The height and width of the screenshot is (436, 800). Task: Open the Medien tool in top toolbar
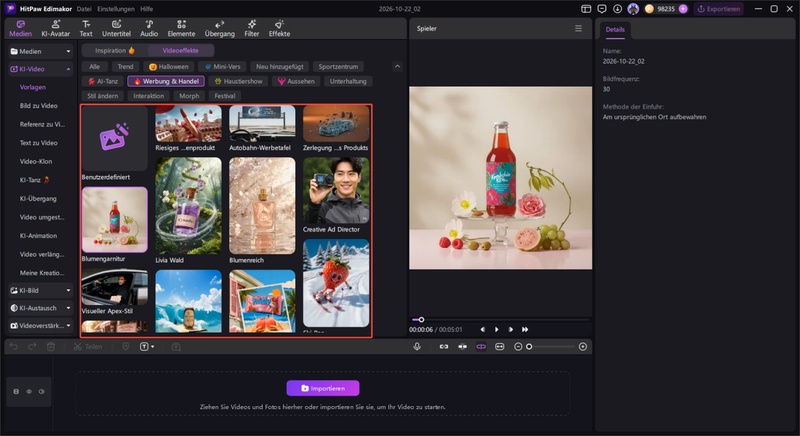pyautogui.click(x=20, y=29)
